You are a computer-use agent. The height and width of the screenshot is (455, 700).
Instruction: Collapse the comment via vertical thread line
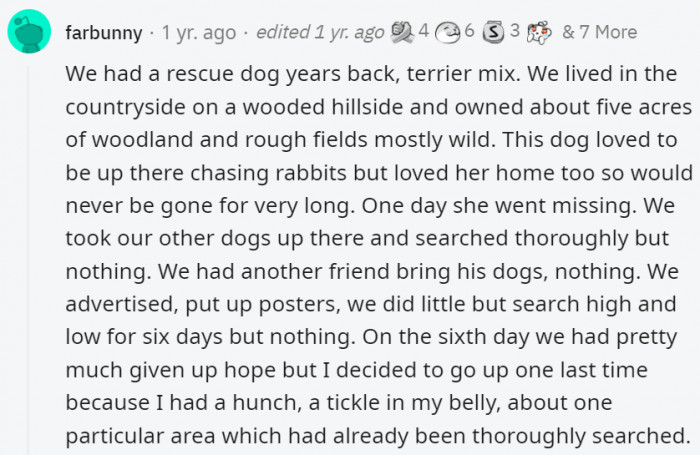[29, 260]
